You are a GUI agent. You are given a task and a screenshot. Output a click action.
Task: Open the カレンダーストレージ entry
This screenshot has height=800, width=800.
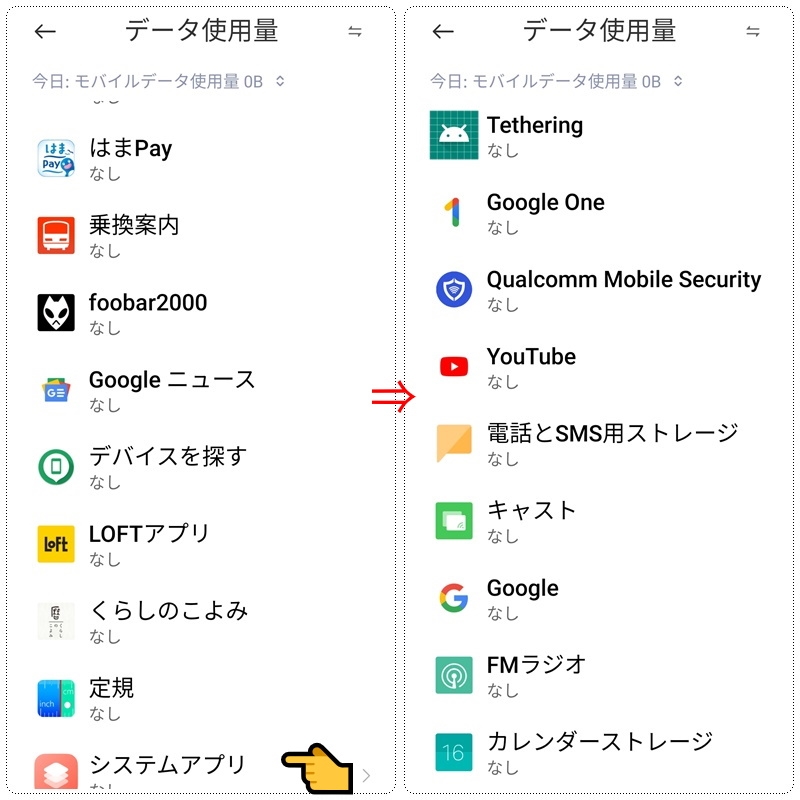599,752
